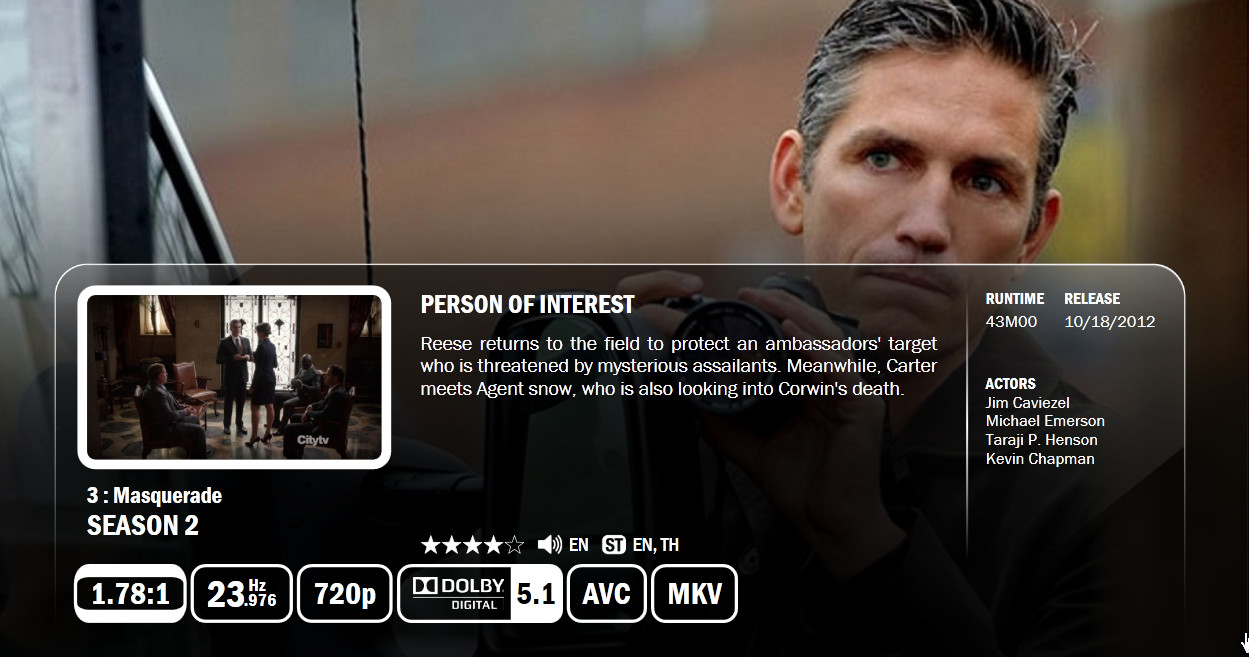This screenshot has height=657, width=1249.
Task: Click the Person of Interest title
Action: pos(527,305)
